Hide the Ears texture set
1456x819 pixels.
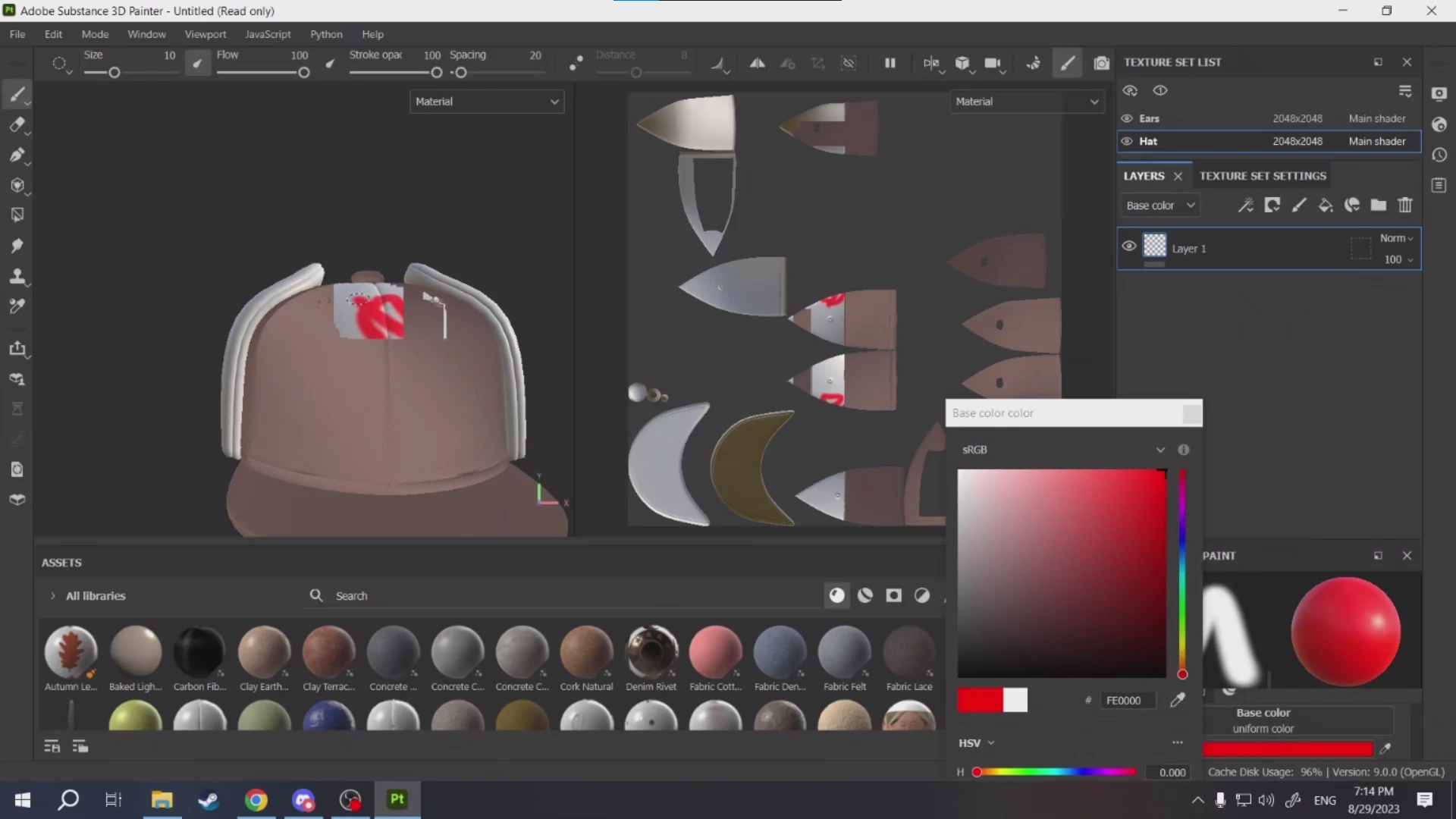(1127, 119)
